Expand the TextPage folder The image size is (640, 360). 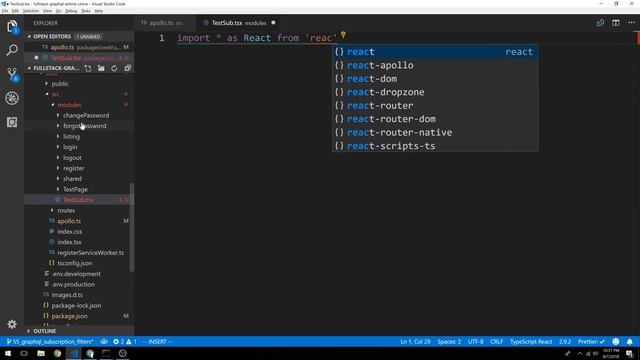click(x=76, y=189)
